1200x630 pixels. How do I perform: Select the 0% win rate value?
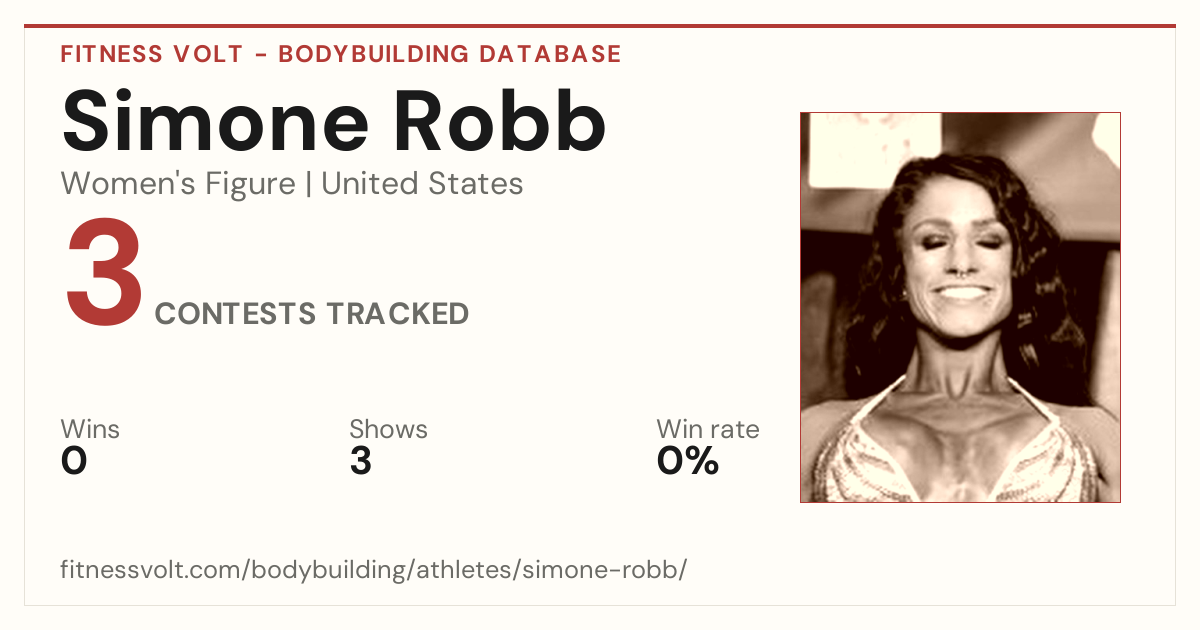[688, 461]
